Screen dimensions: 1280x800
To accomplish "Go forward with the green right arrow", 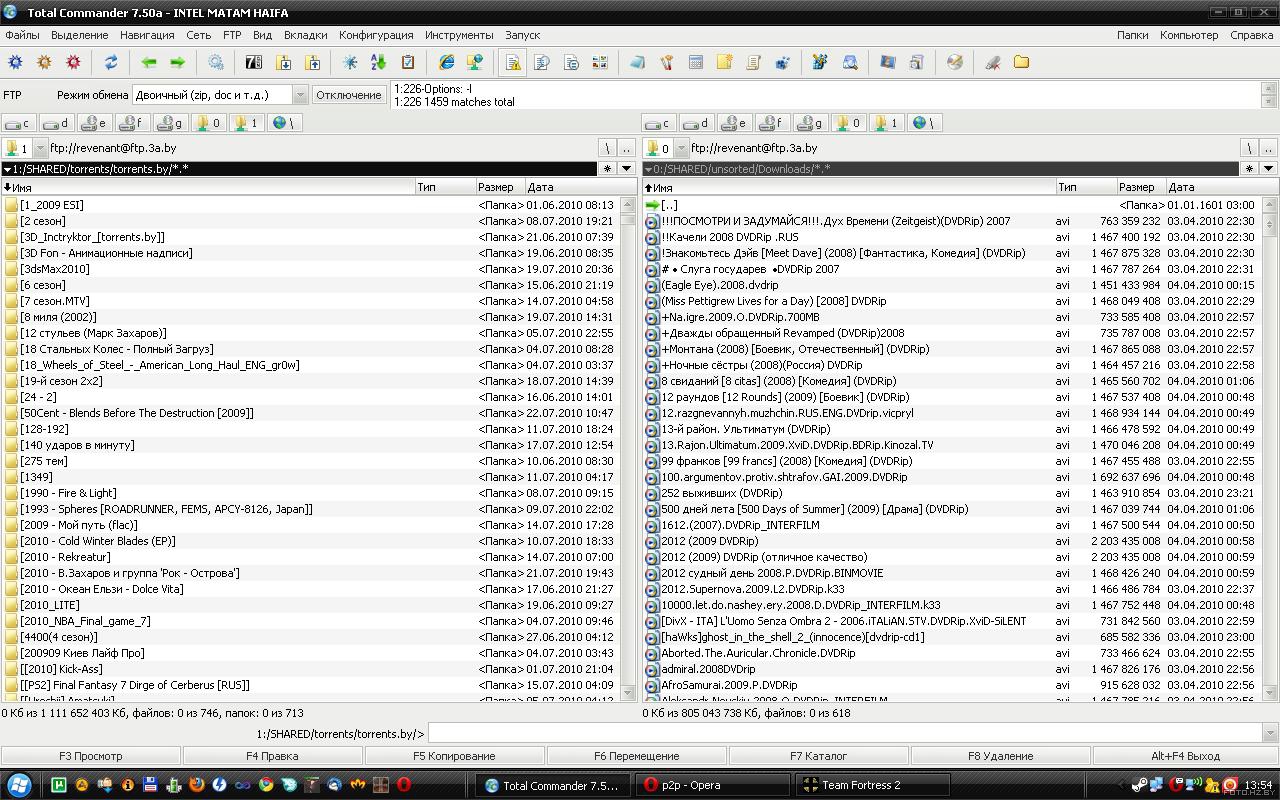I will (x=177, y=62).
